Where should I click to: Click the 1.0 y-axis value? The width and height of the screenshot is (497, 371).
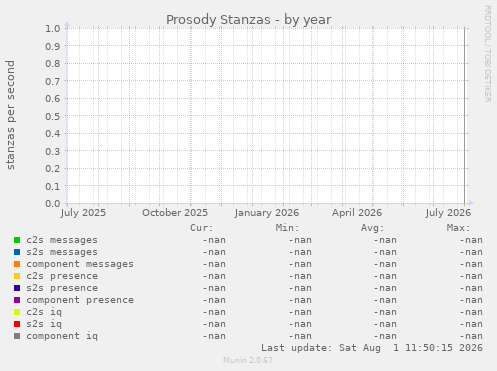(53, 28)
